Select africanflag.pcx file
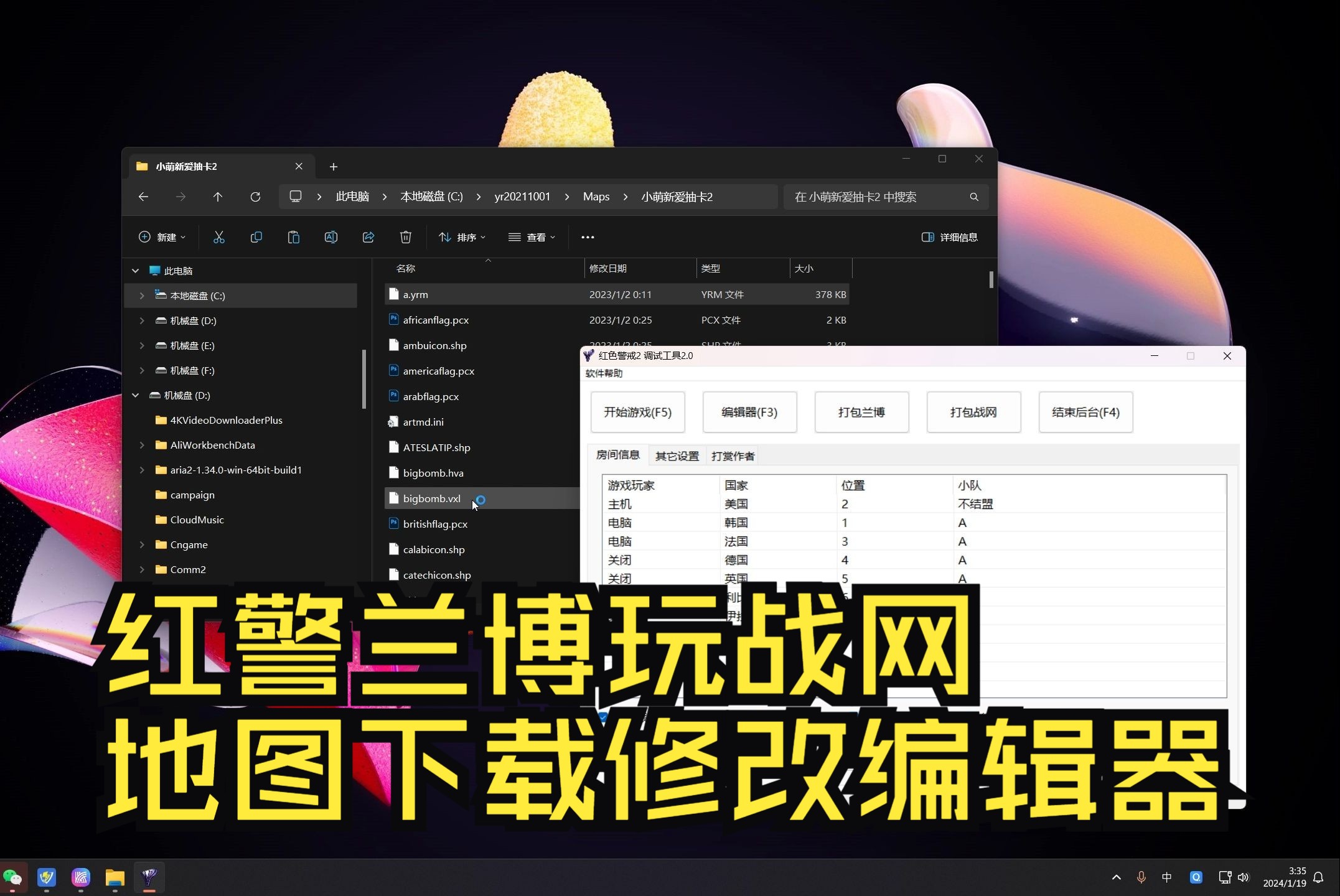Screen dimensions: 1340x896 [436, 319]
